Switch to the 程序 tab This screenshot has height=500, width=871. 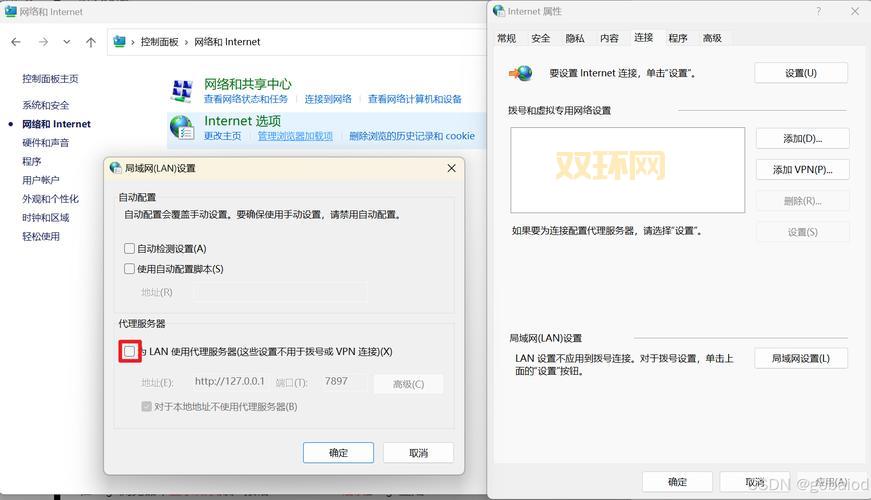[x=678, y=38]
